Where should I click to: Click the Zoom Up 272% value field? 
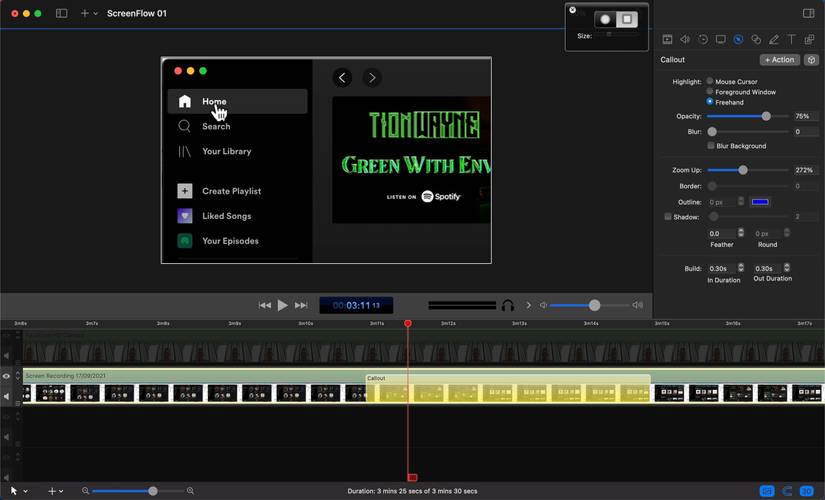(806, 170)
